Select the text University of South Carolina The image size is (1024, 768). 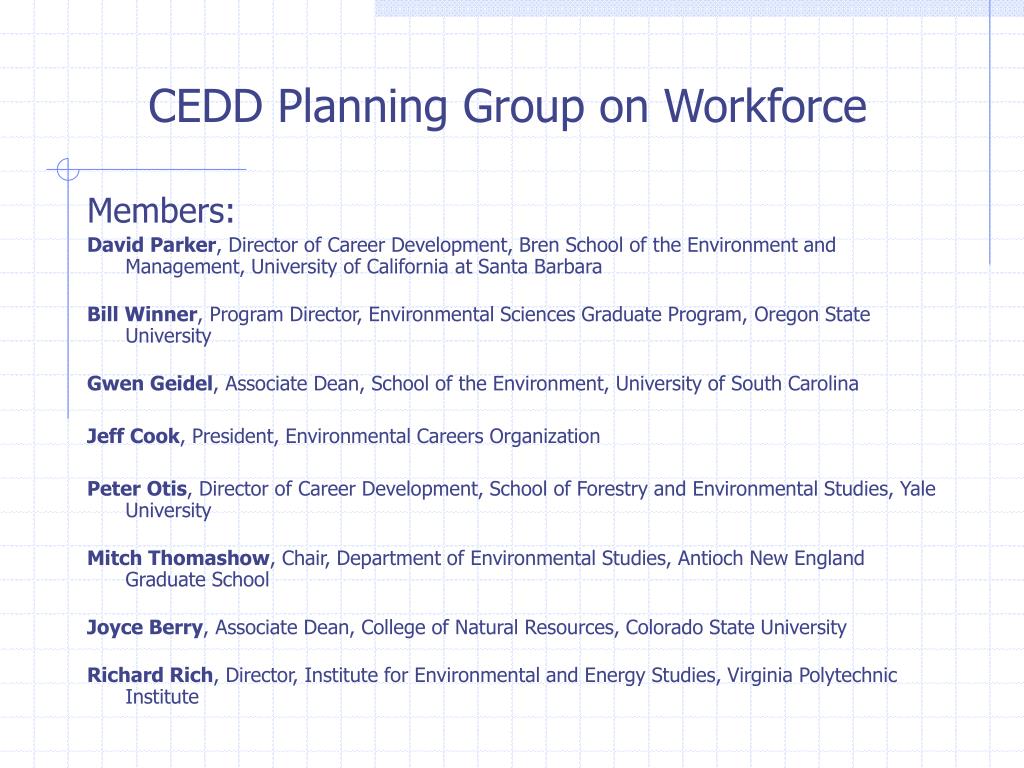(737, 383)
